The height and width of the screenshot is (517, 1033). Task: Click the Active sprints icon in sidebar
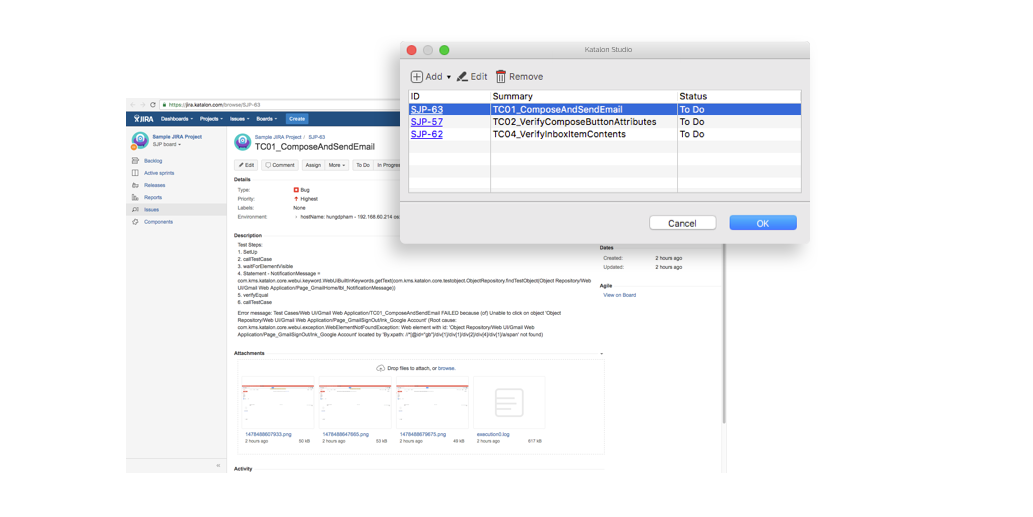click(135, 173)
